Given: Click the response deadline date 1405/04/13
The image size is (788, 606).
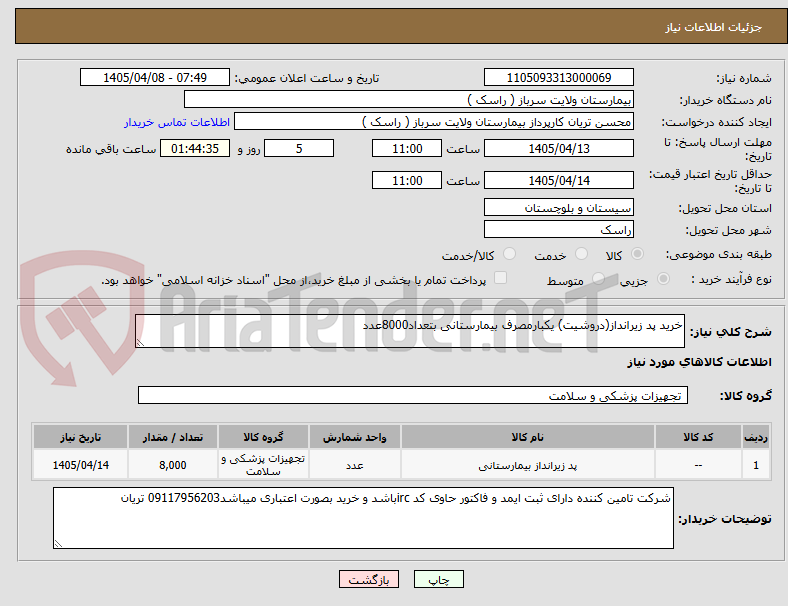Looking at the screenshot, I should click(x=558, y=148).
